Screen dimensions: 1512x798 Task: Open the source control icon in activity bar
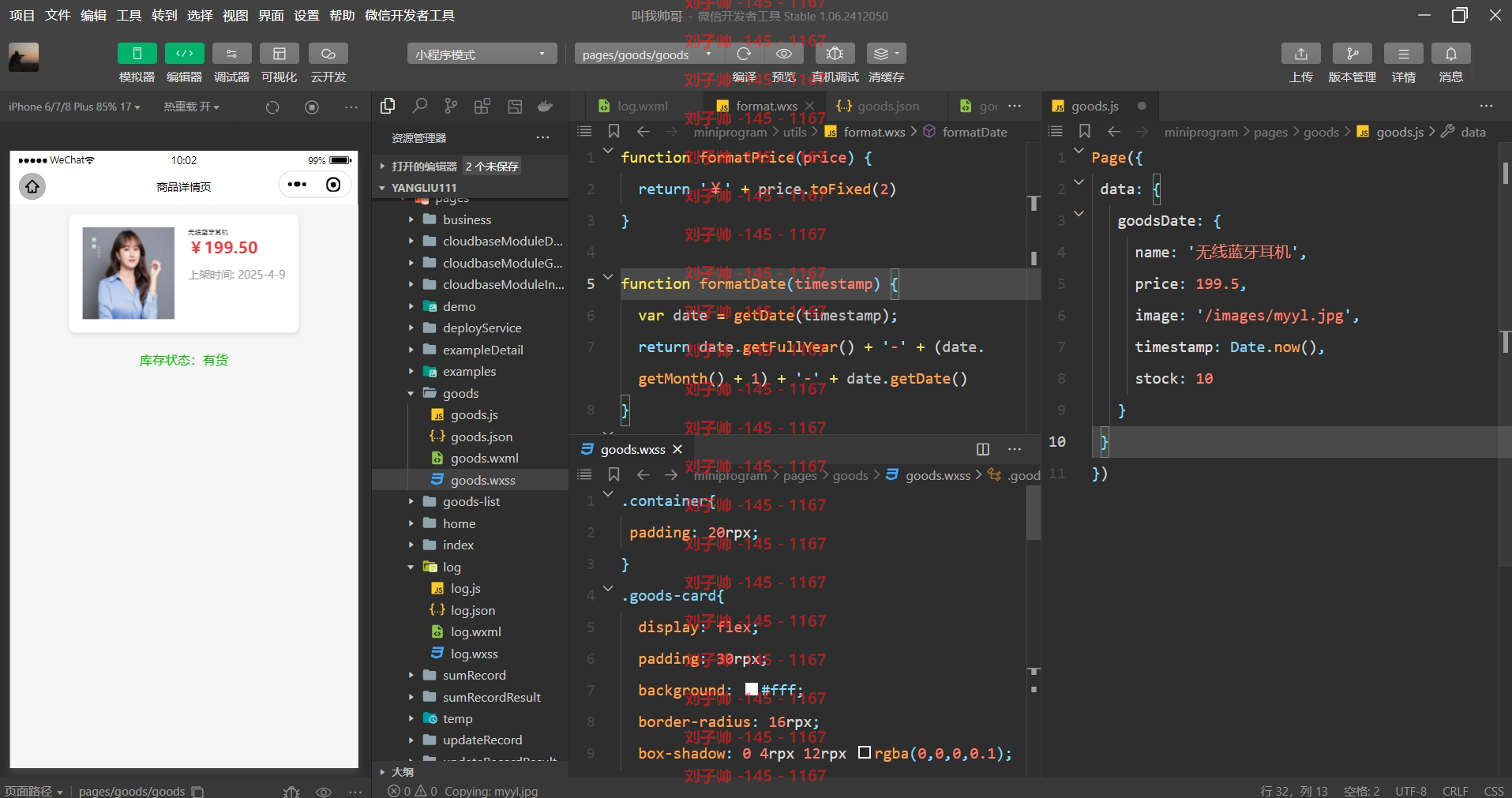pos(451,106)
